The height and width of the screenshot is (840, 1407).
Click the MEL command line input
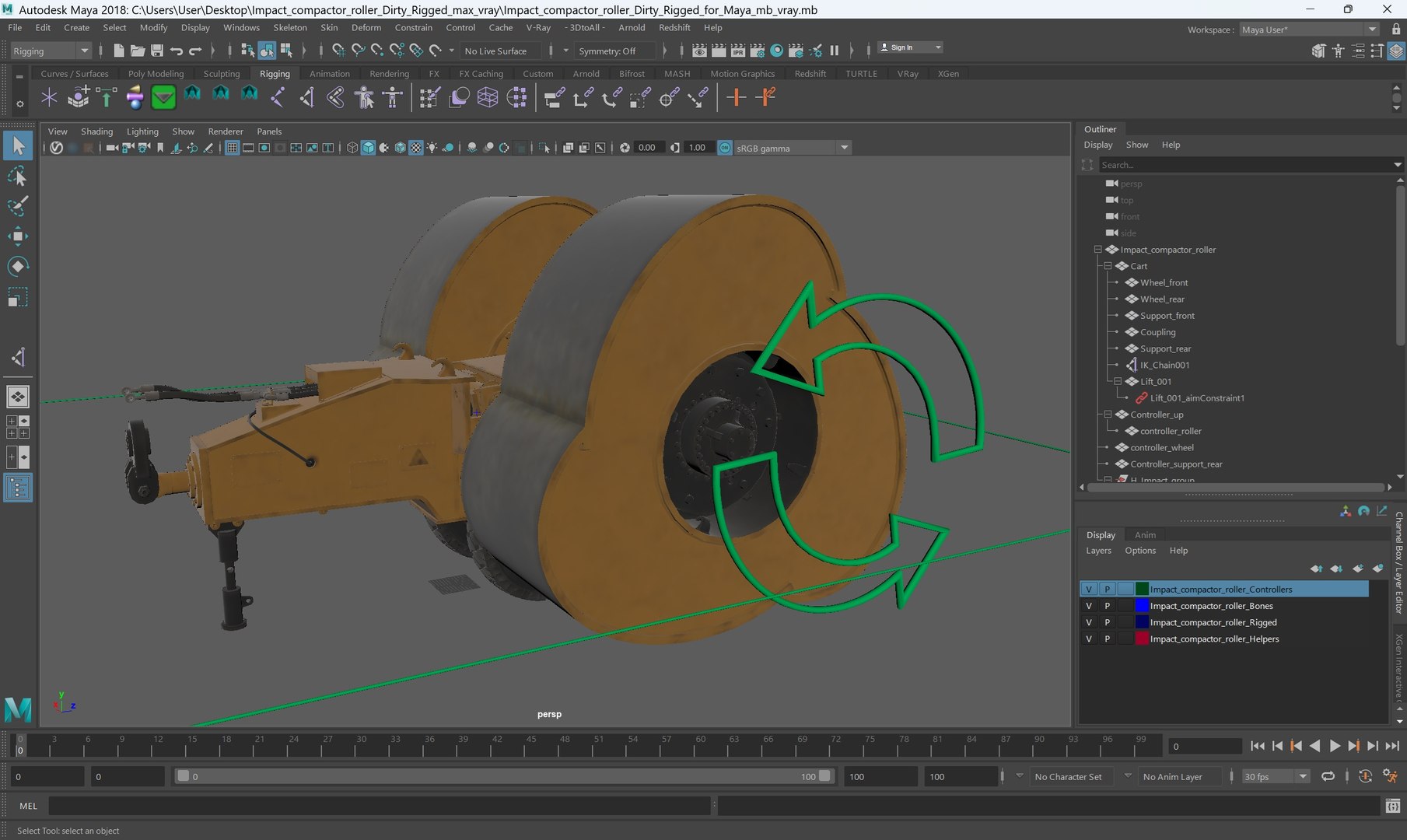click(380, 806)
